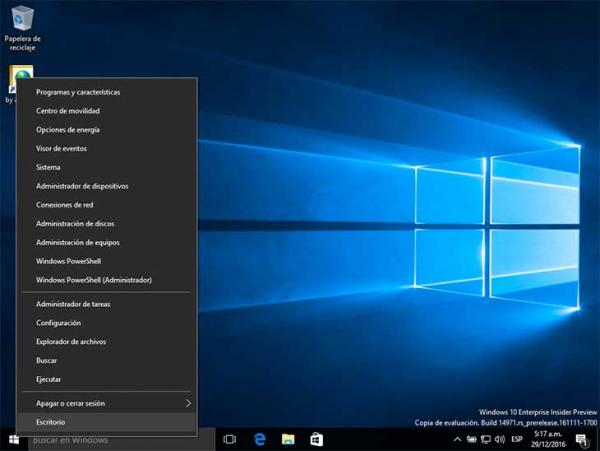Open the volume speaker tray icon

pyautogui.click(x=500, y=439)
